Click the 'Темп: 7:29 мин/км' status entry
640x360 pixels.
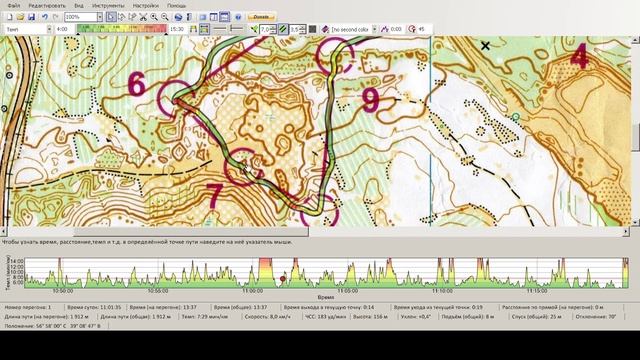tap(204, 316)
